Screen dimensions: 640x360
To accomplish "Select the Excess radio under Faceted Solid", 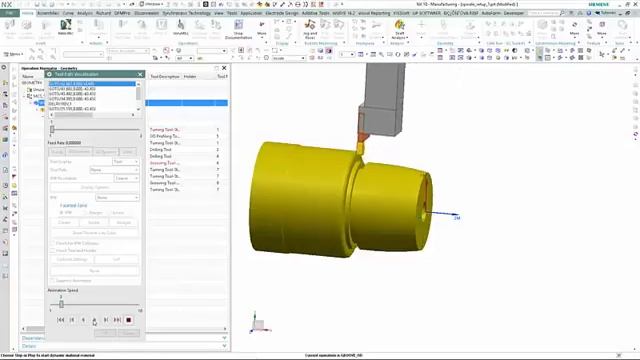I will coord(109,213).
